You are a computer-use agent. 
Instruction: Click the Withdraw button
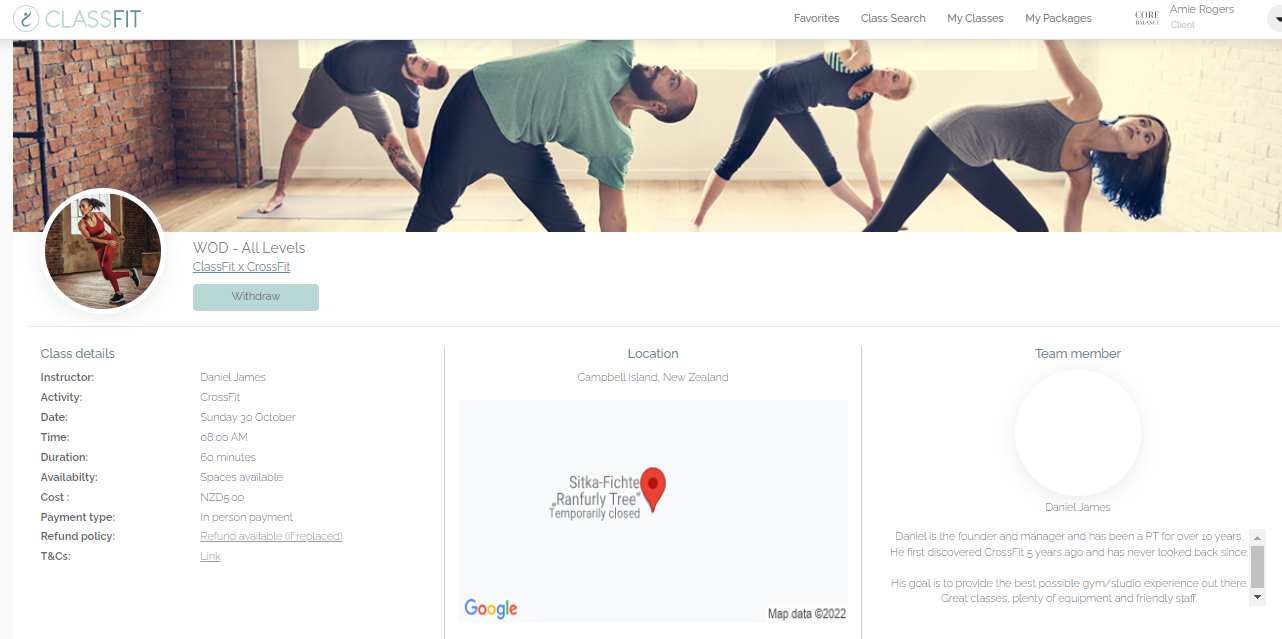click(256, 297)
